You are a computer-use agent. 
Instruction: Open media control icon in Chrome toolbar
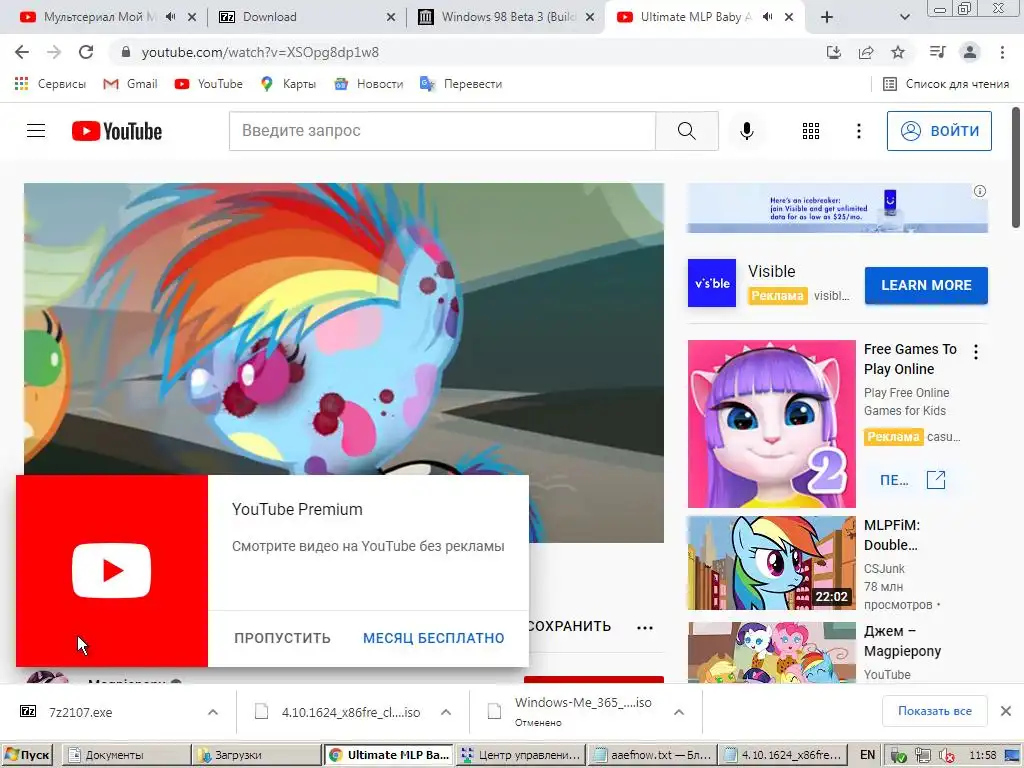point(937,52)
